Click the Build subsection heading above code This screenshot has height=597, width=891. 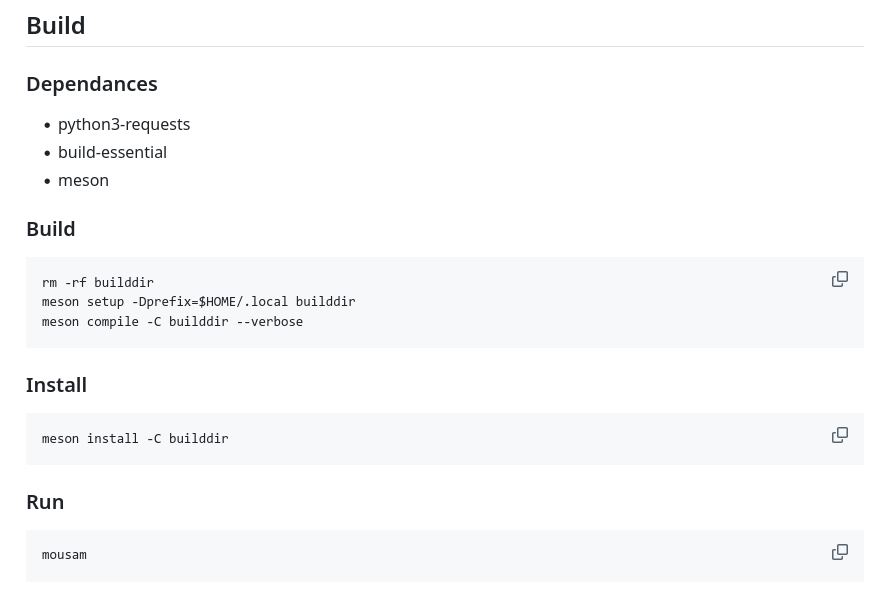point(51,229)
